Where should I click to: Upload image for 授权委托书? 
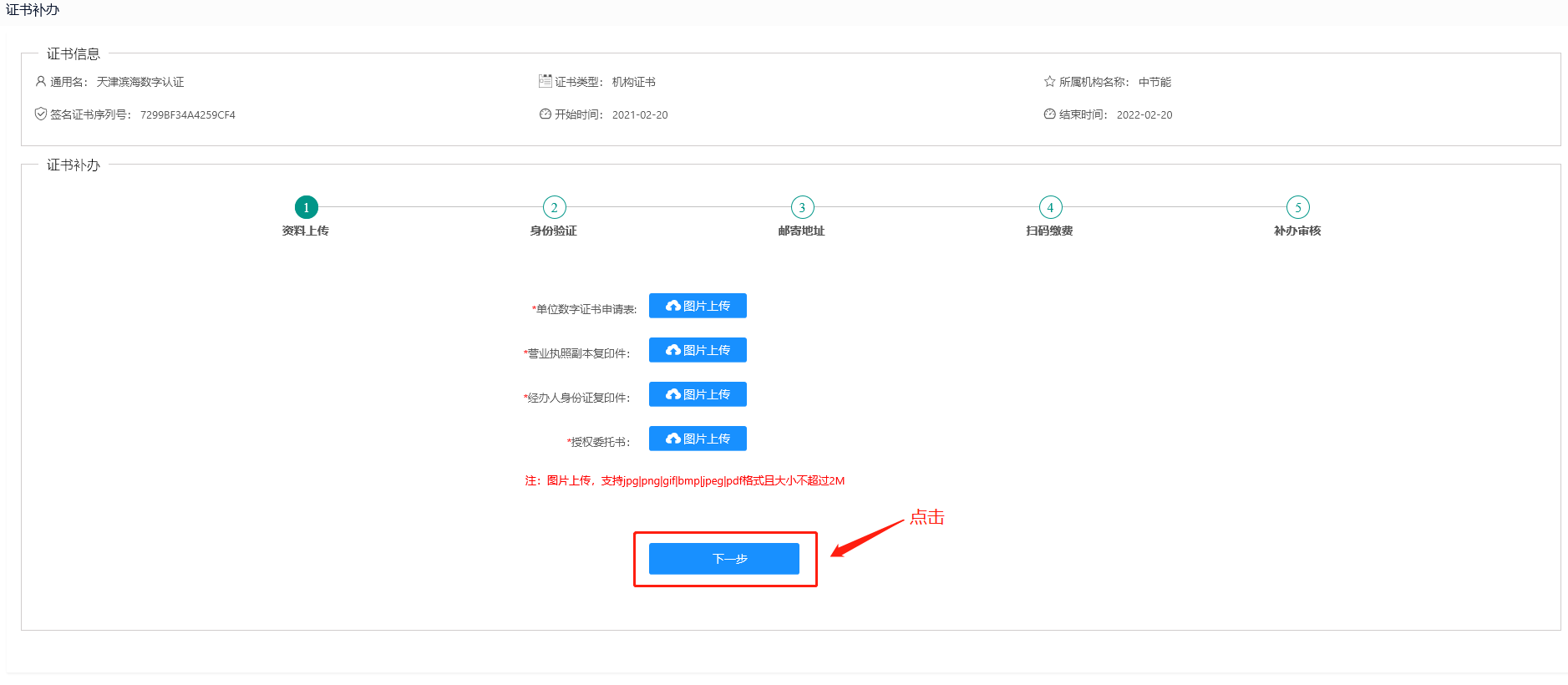coord(698,439)
